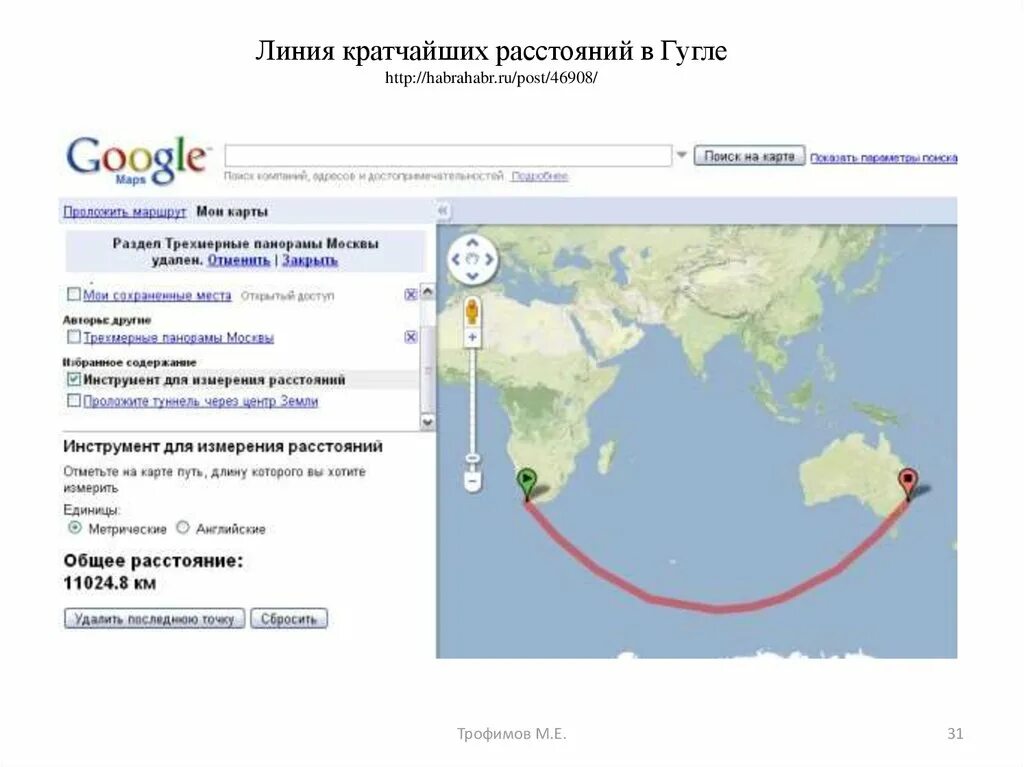Click Удалить последнюю точку button
1024x767 pixels.
coord(154,619)
